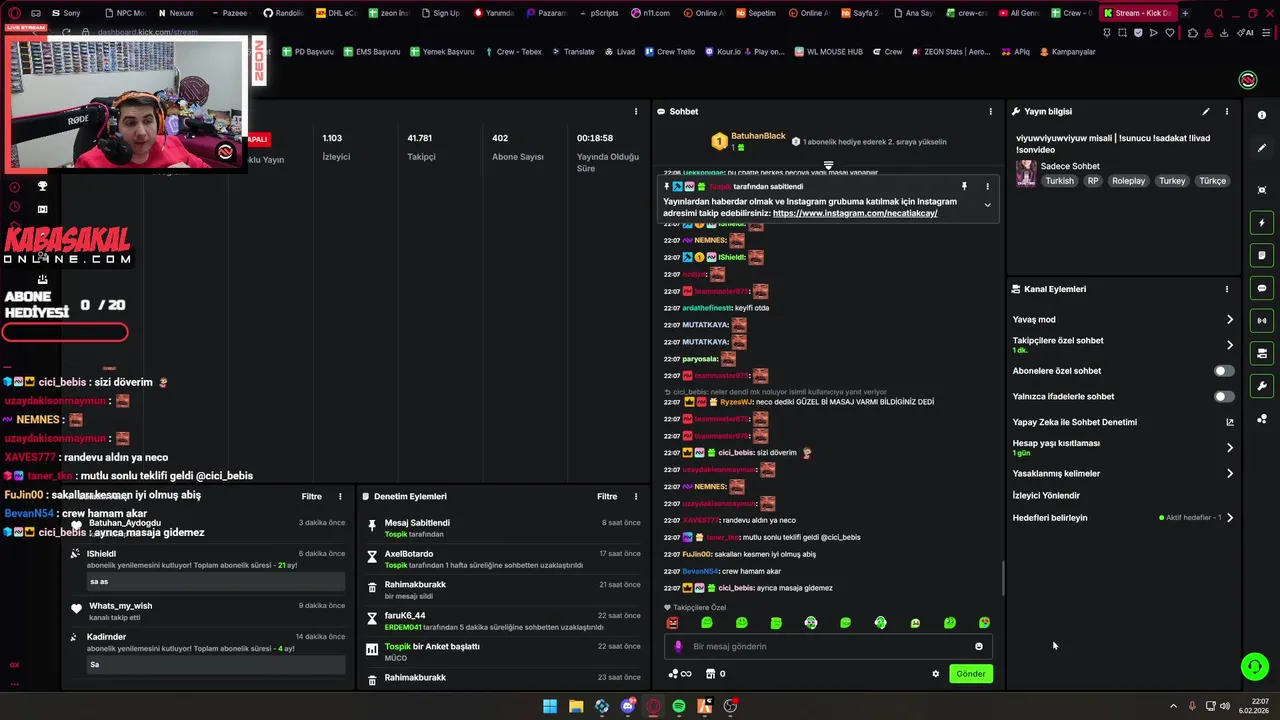
Task: Click the pin icon on pinned message
Action: 964,187
